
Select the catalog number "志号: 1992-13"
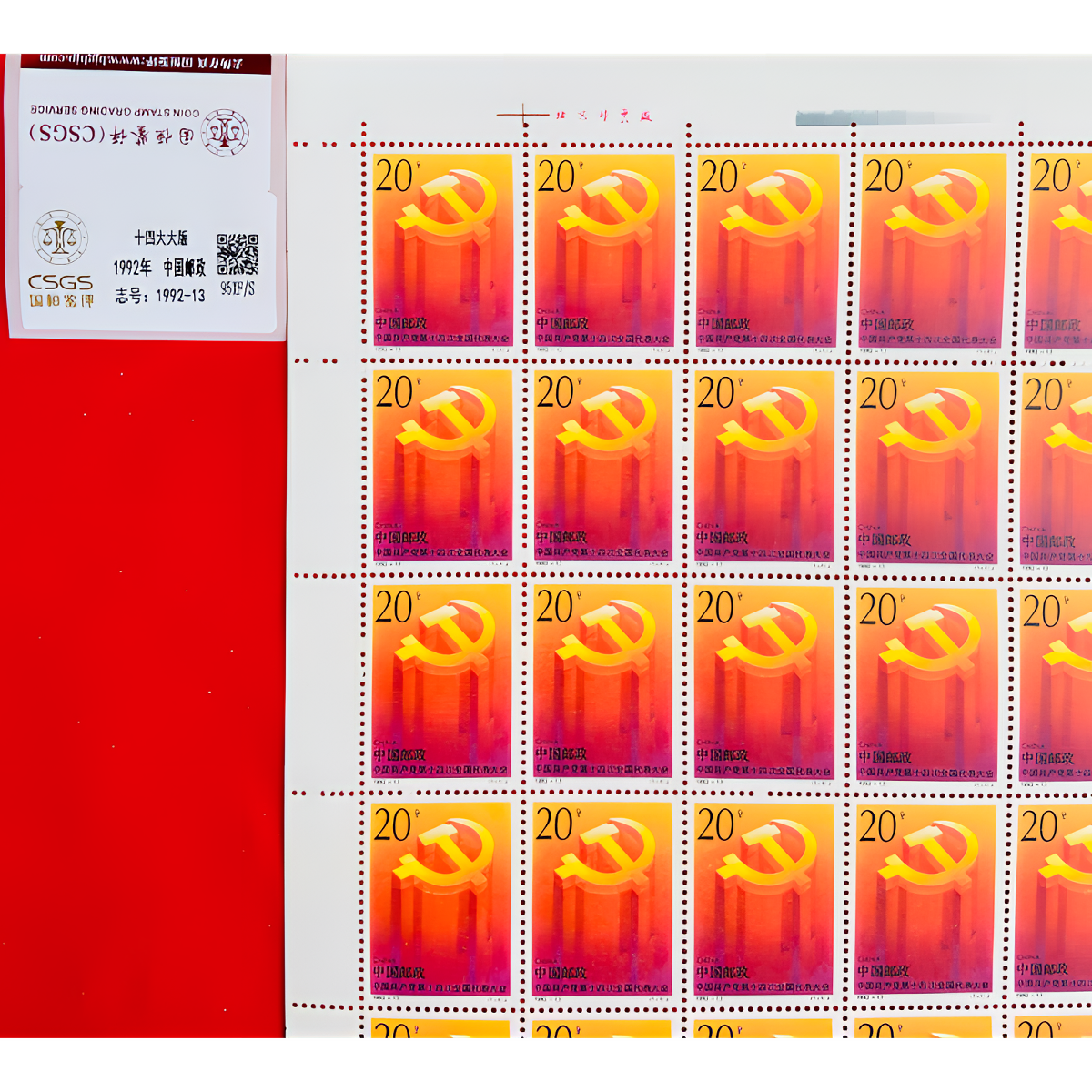tap(160, 296)
